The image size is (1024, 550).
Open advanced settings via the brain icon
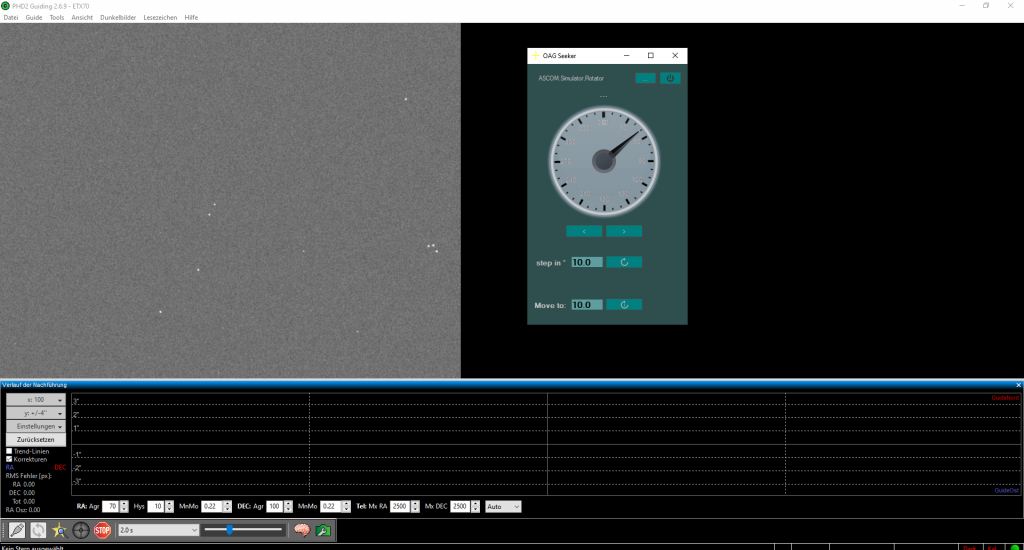click(301, 530)
